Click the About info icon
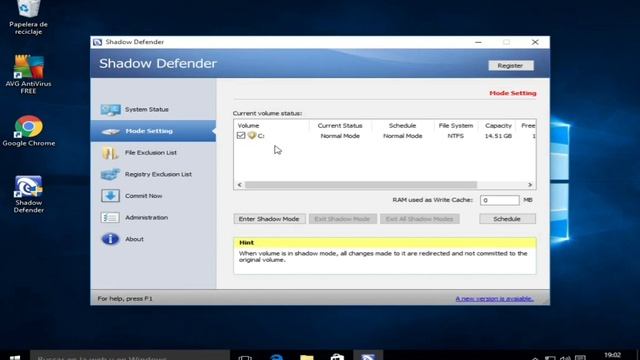 coord(110,239)
